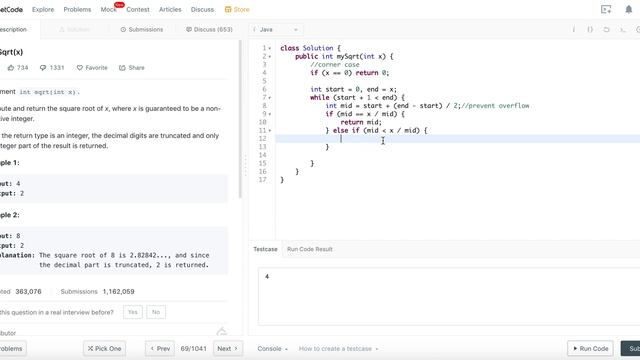The height and width of the screenshot is (360, 640).
Task: Click the '//prevent overflow' comment
Action: [495, 106]
